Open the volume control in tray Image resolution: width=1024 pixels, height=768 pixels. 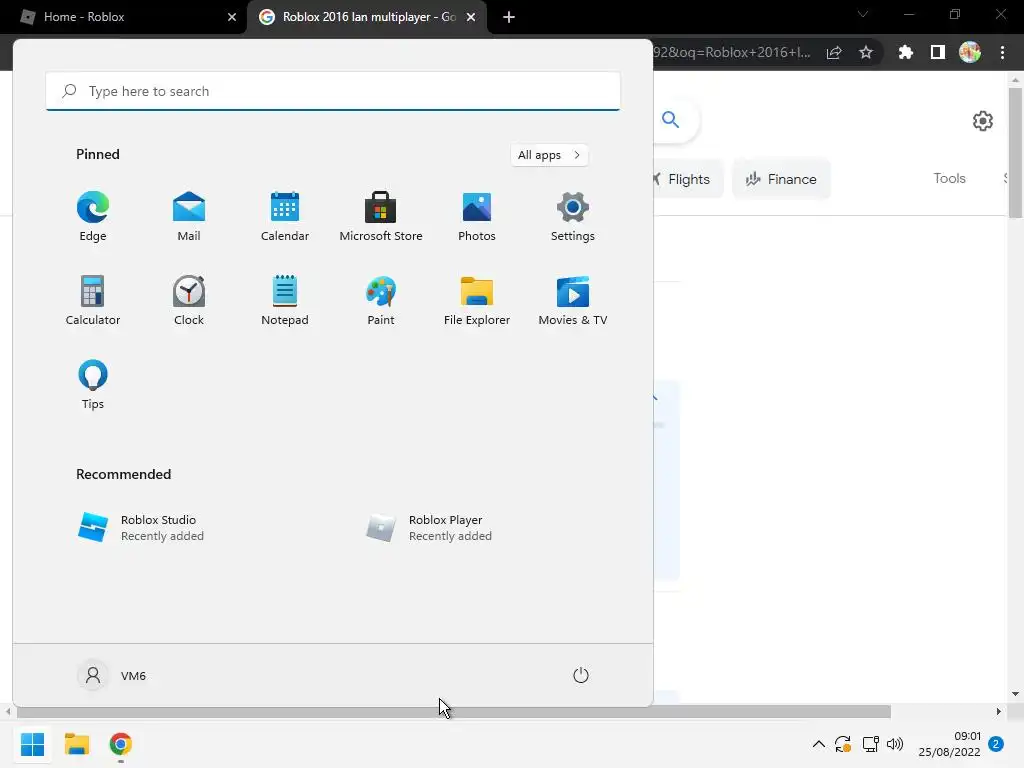(895, 744)
